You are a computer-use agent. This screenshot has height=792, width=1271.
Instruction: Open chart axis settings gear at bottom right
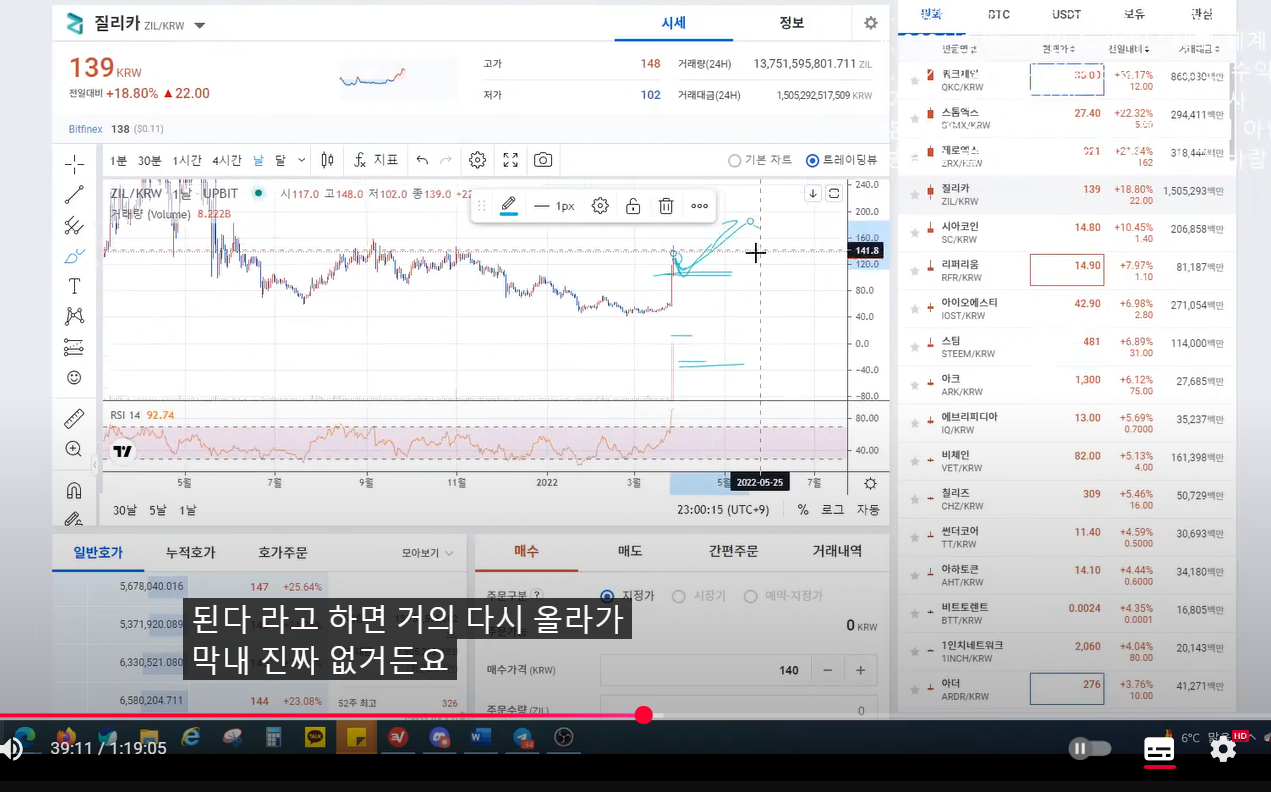pyautogui.click(x=870, y=484)
